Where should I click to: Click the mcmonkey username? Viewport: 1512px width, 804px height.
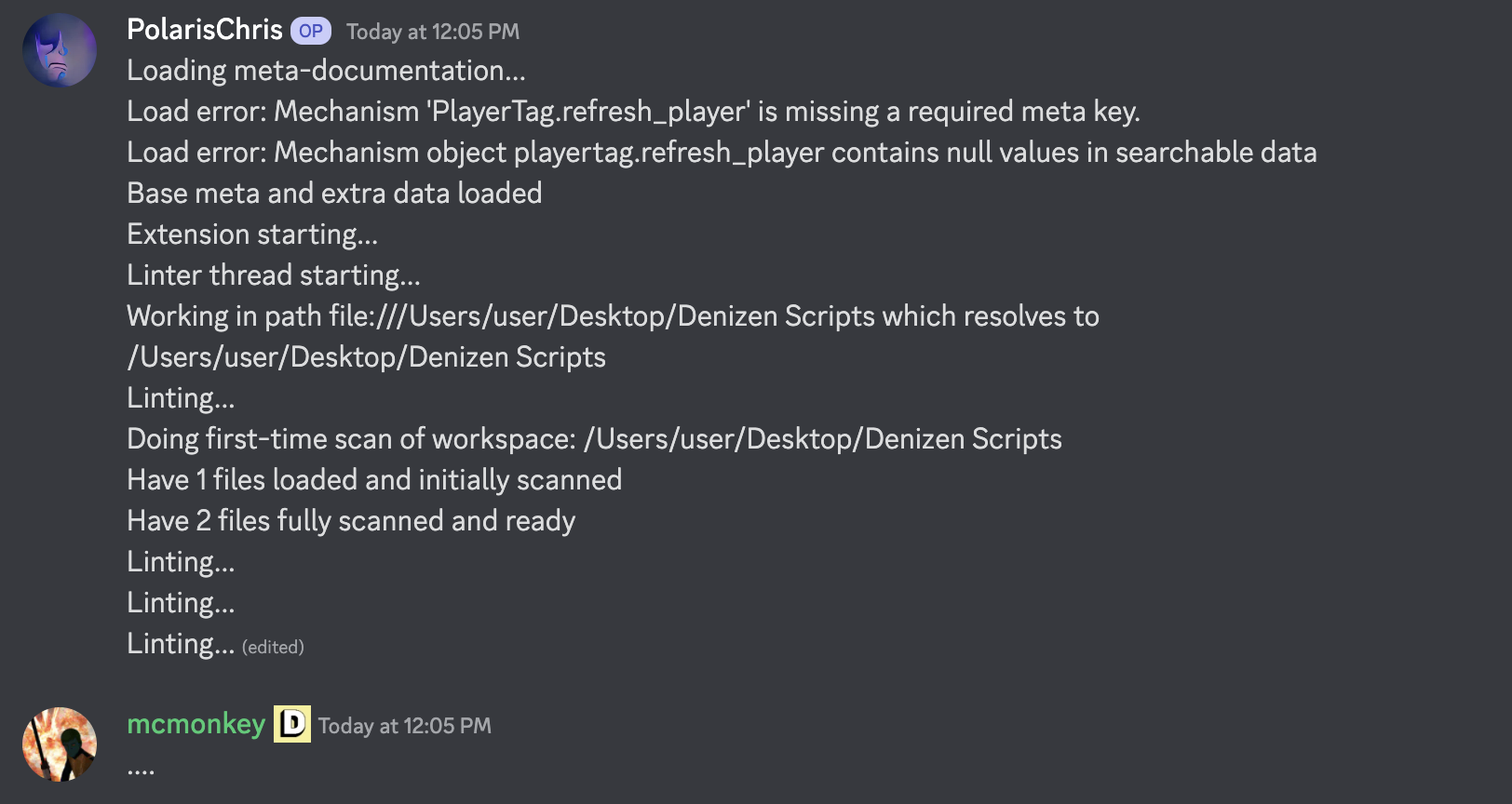pyautogui.click(x=196, y=724)
